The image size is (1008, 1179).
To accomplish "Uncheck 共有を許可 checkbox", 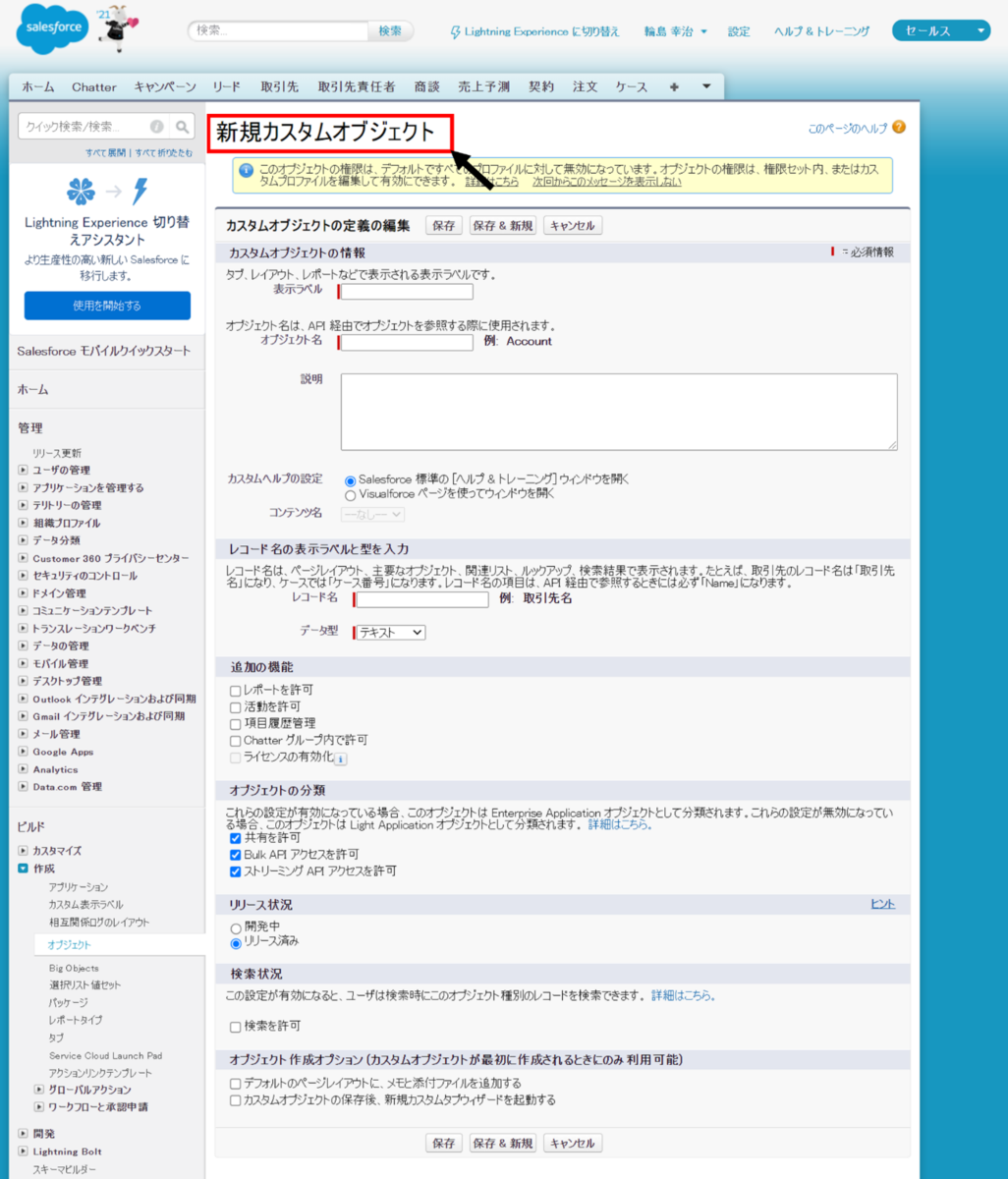I will tap(235, 838).
